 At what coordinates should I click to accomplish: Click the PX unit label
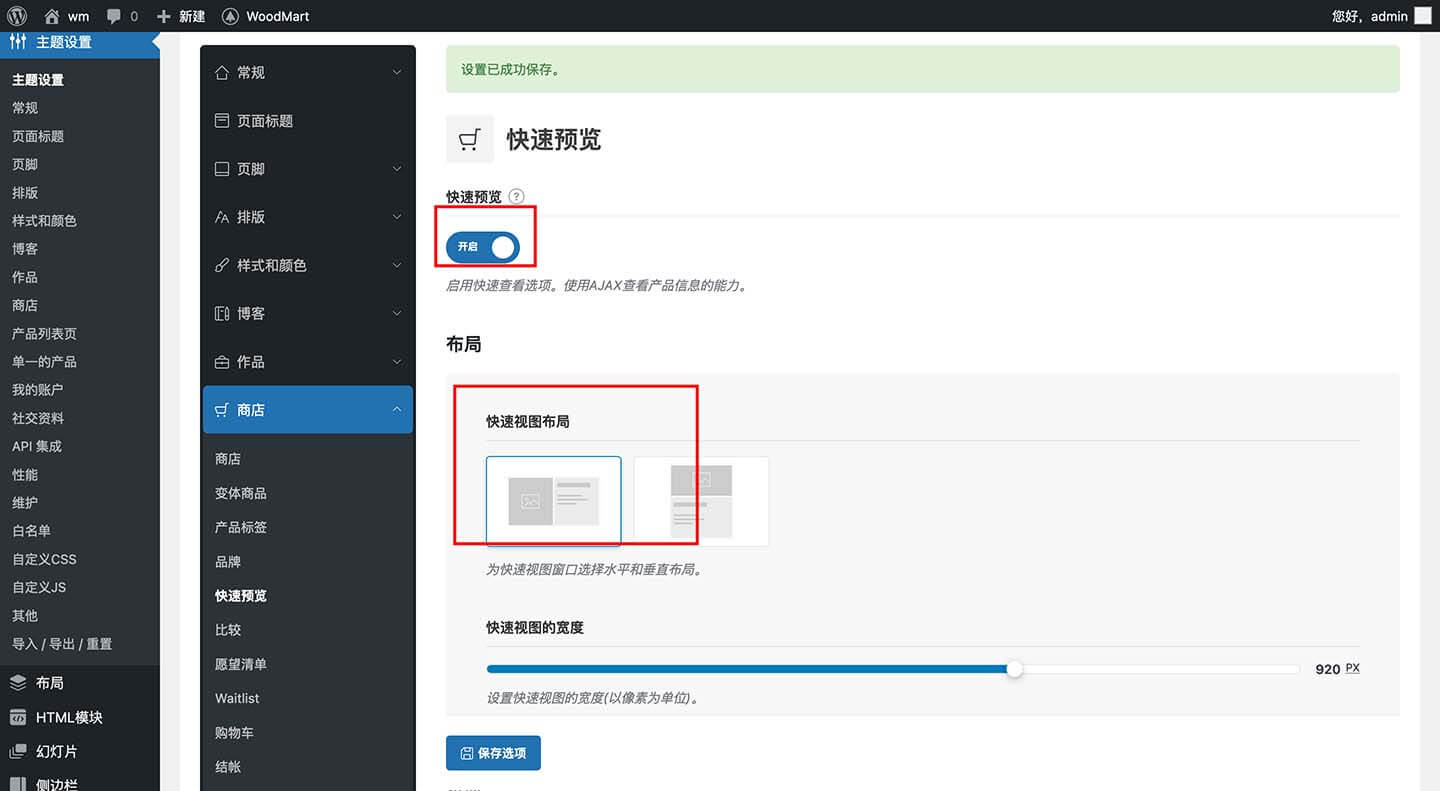[x=1352, y=668]
